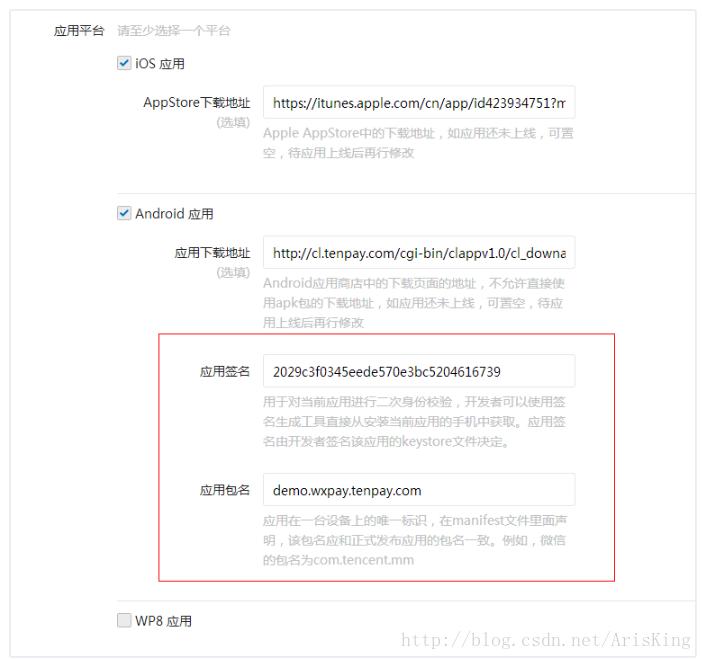Click the blog.csdn.net/ArisKing watermark text

(x=546, y=640)
